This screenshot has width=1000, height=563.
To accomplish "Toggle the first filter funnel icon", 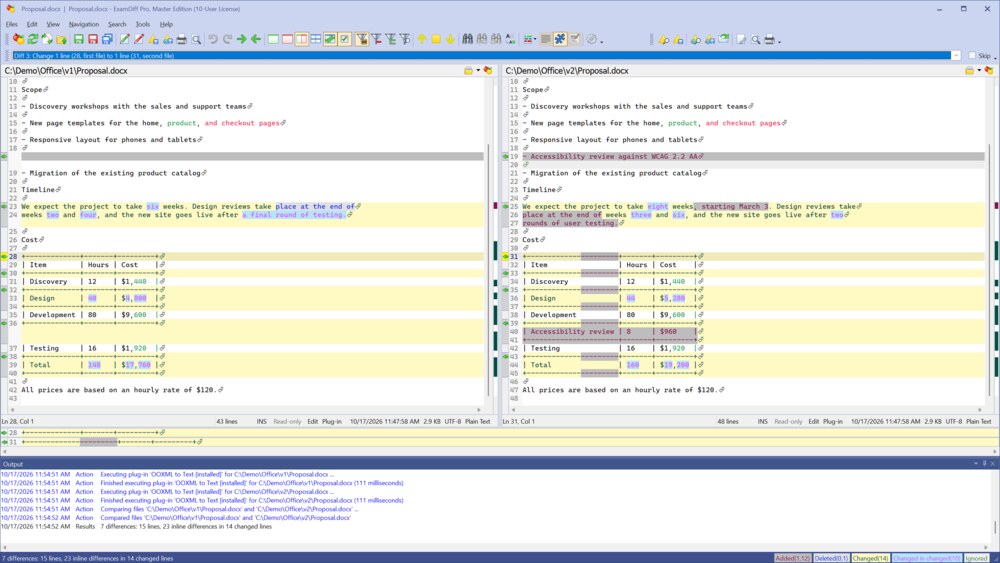I will pyautogui.click(x=362, y=40).
